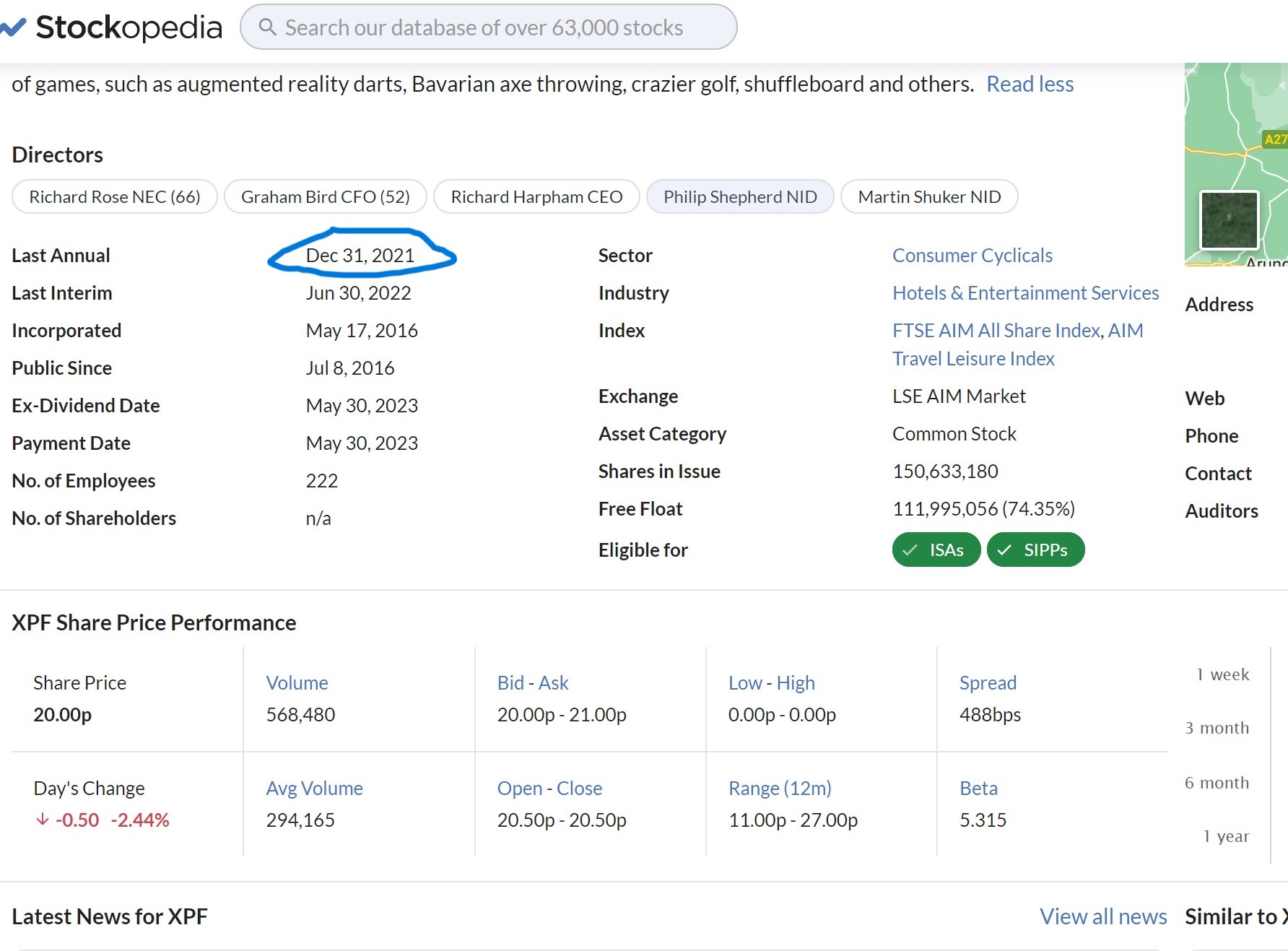
Task: Click the No. of Employees value 222
Action: pyautogui.click(x=321, y=480)
